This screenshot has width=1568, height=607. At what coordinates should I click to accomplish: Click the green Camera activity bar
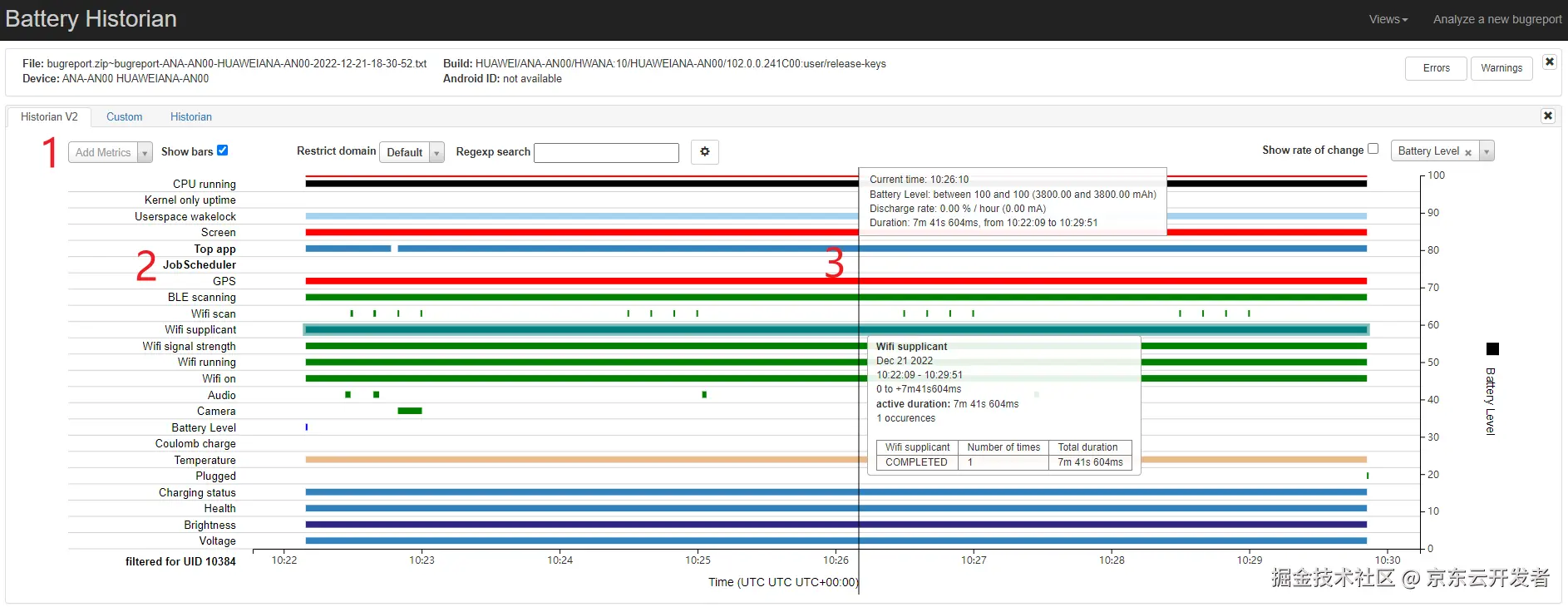[410, 411]
